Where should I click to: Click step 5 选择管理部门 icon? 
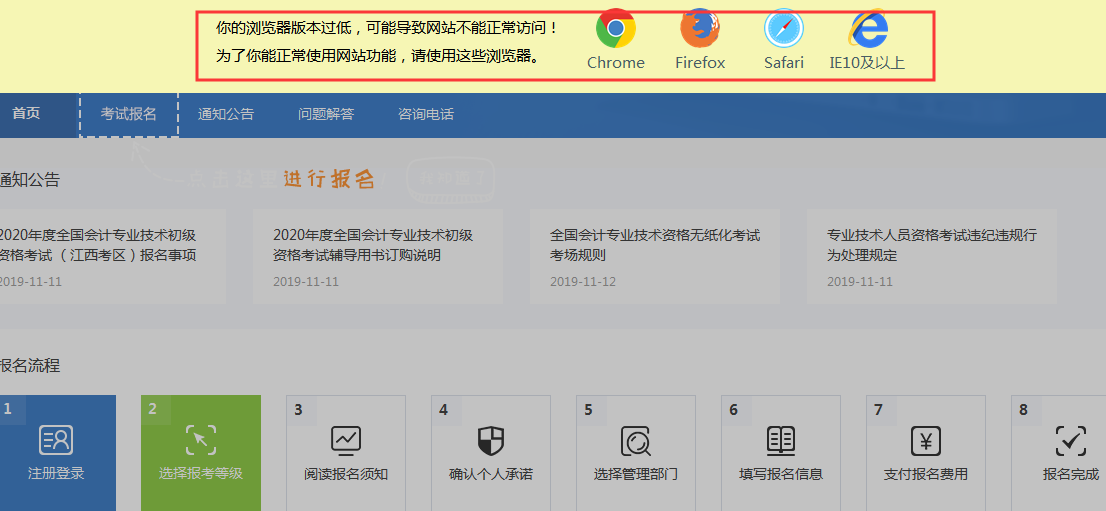[636, 440]
